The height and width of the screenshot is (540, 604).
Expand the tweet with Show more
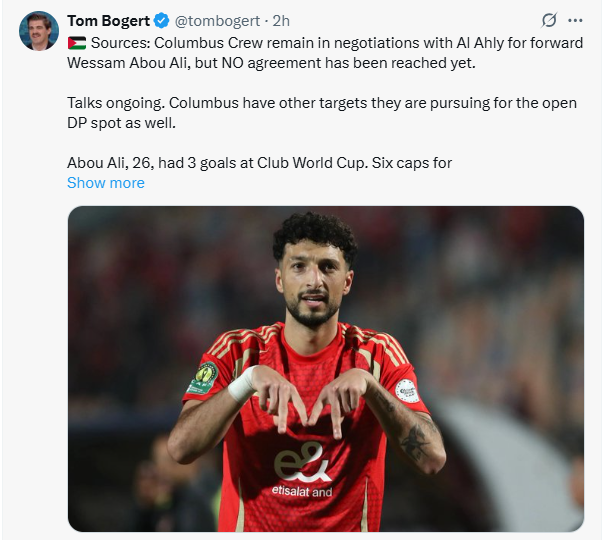(106, 183)
